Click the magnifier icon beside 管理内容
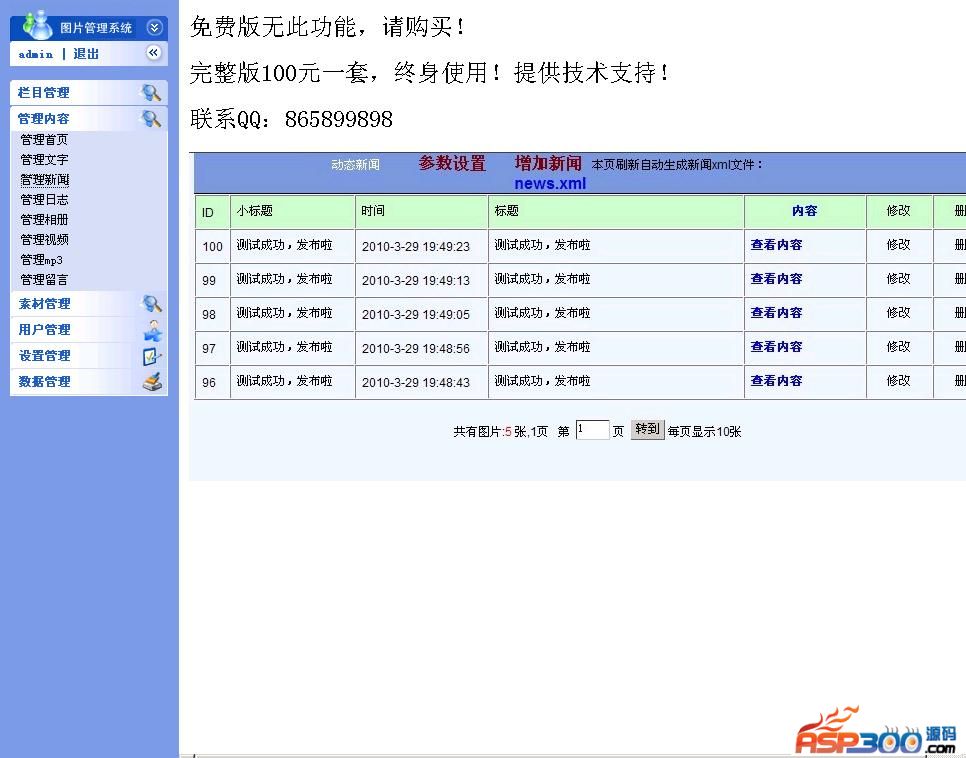Viewport: 966px width, 758px height. click(151, 118)
